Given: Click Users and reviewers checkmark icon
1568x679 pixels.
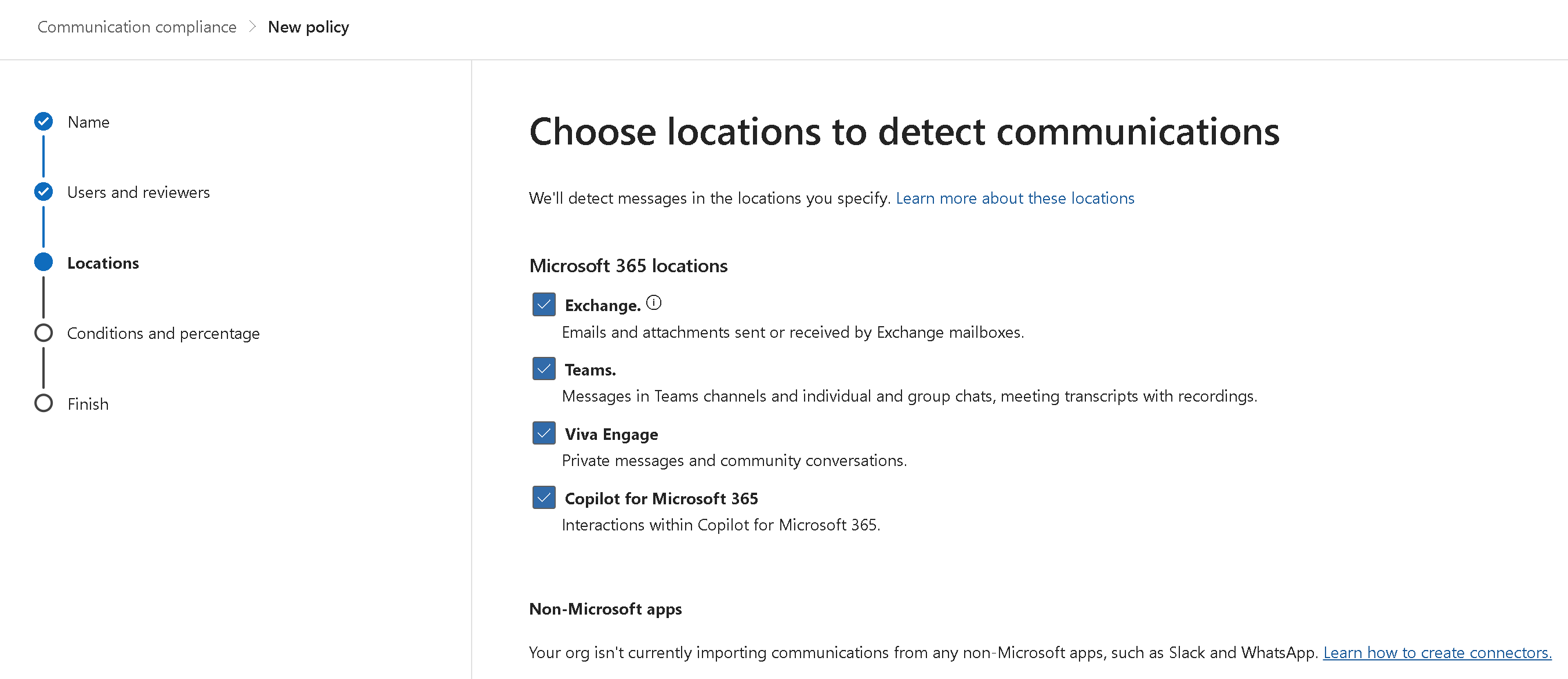Looking at the screenshot, I should click(44, 192).
